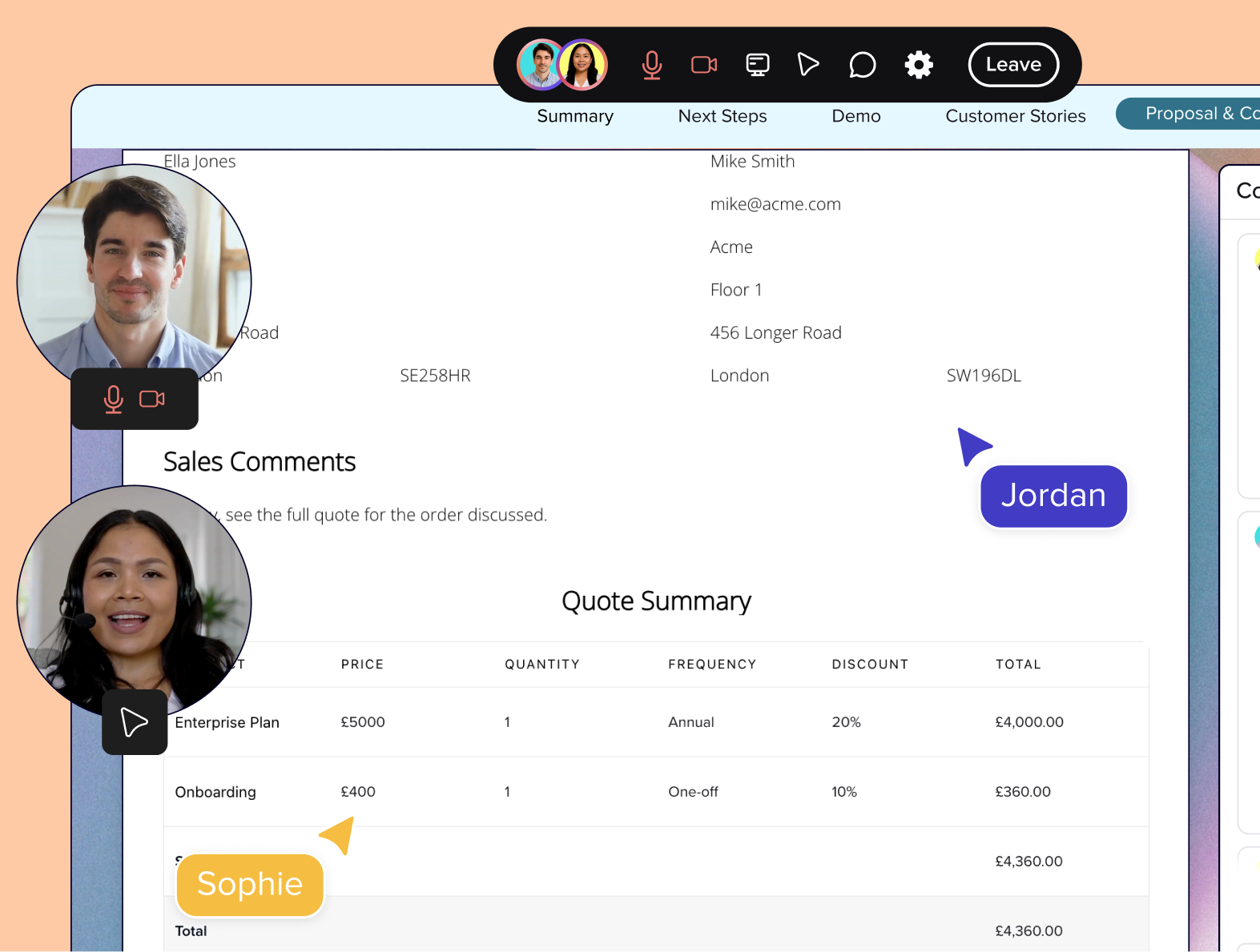This screenshot has height=952, width=1260.
Task: Click the £400 price cell
Action: 358,792
